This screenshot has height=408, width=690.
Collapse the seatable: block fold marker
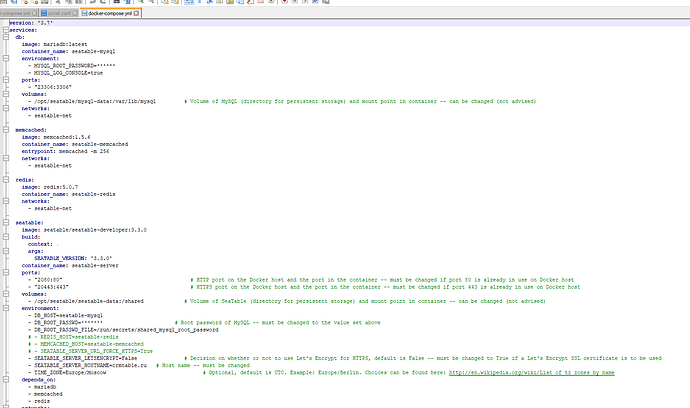(6, 223)
